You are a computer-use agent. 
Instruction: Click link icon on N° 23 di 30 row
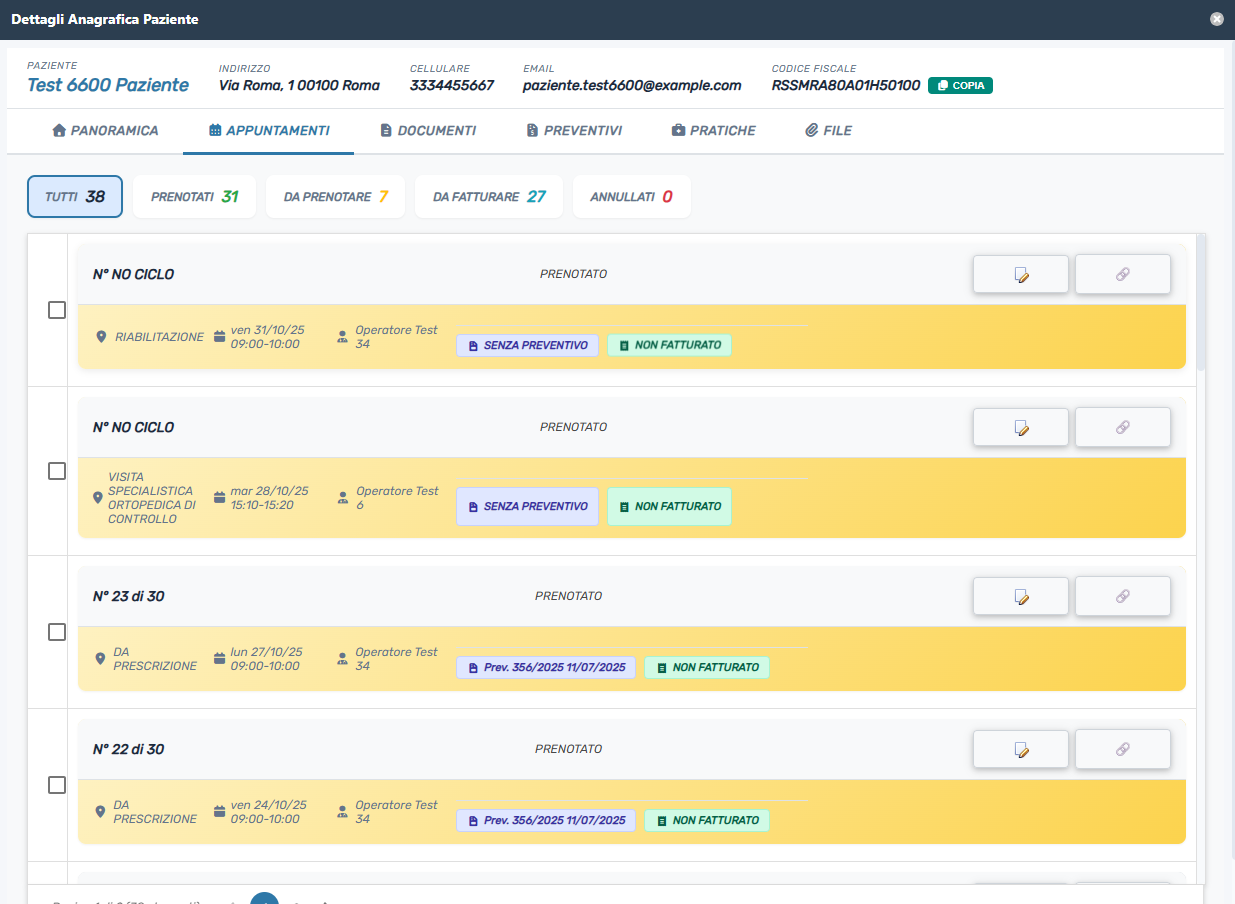1122,596
